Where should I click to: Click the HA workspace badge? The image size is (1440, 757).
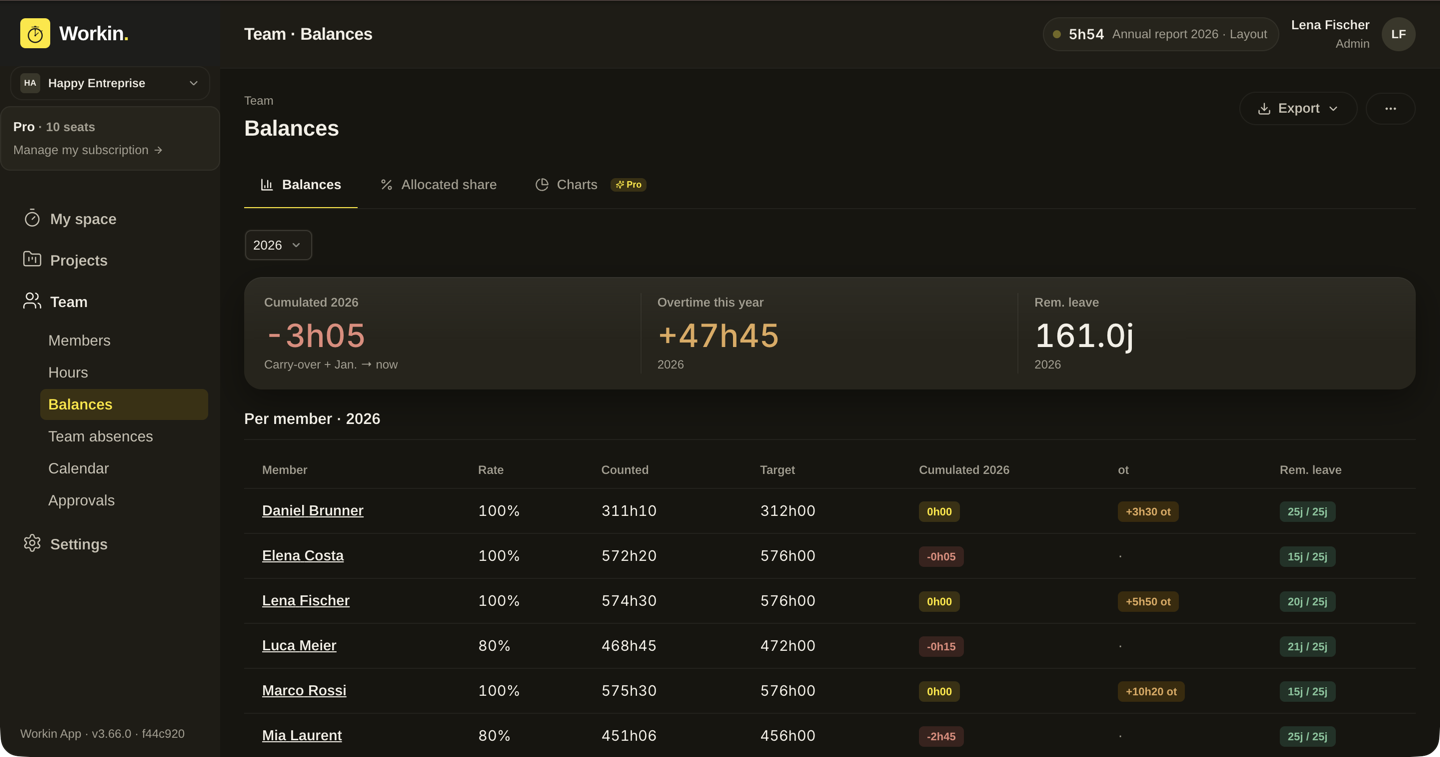pyautogui.click(x=30, y=83)
